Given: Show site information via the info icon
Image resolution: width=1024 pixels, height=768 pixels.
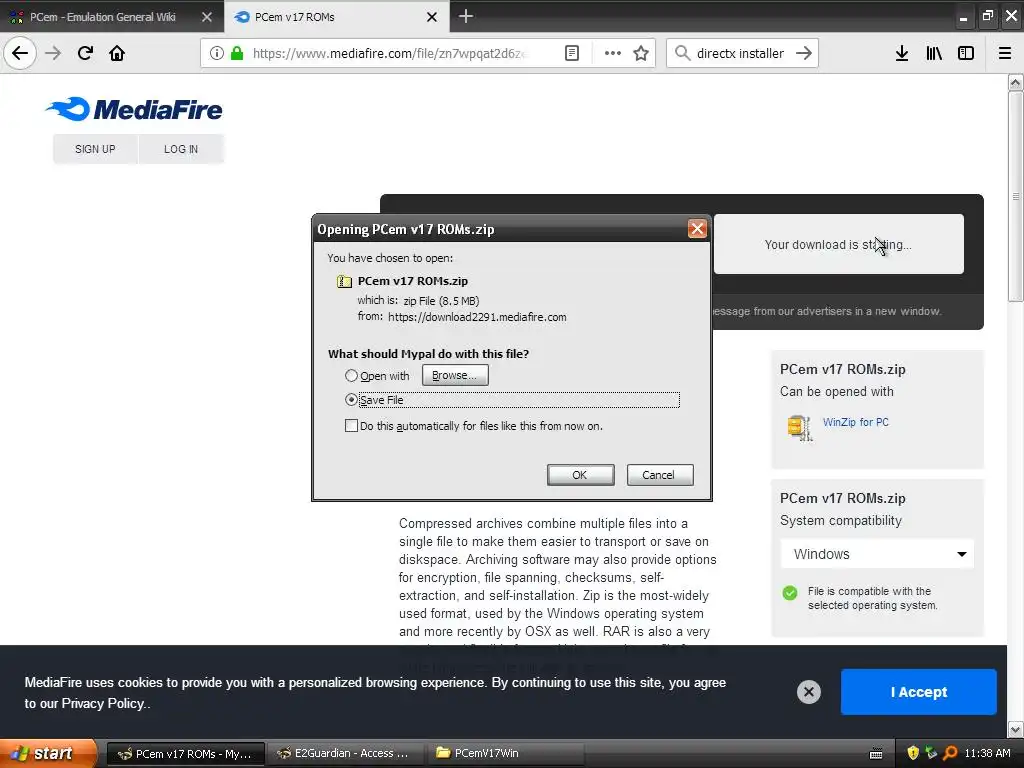Looking at the screenshot, I should 217,53.
